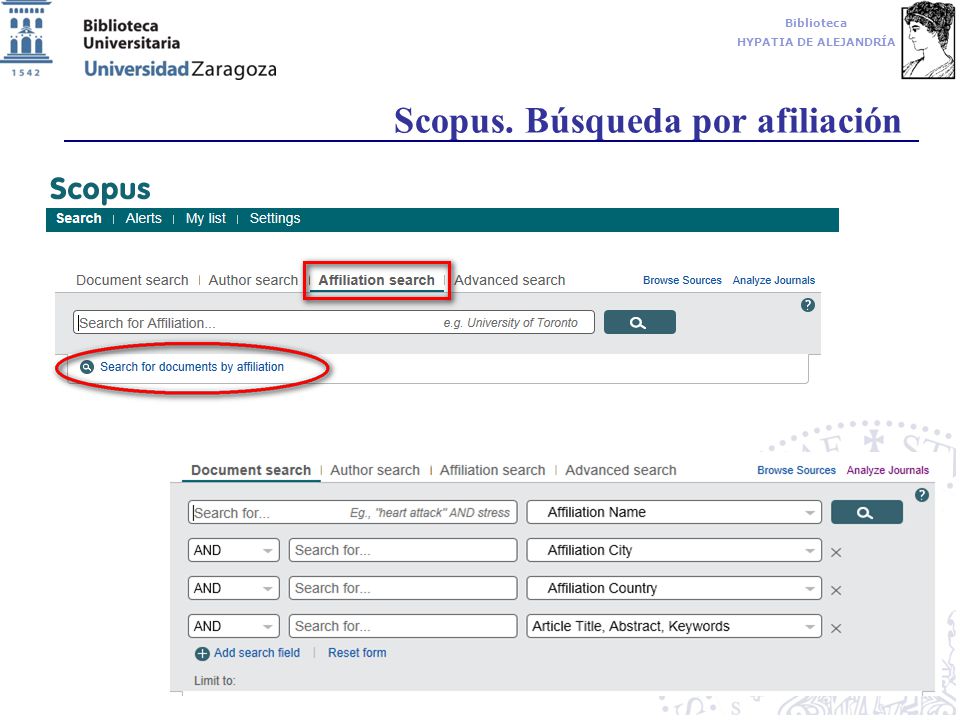Click the Search for documents by affiliation link

coord(192,367)
